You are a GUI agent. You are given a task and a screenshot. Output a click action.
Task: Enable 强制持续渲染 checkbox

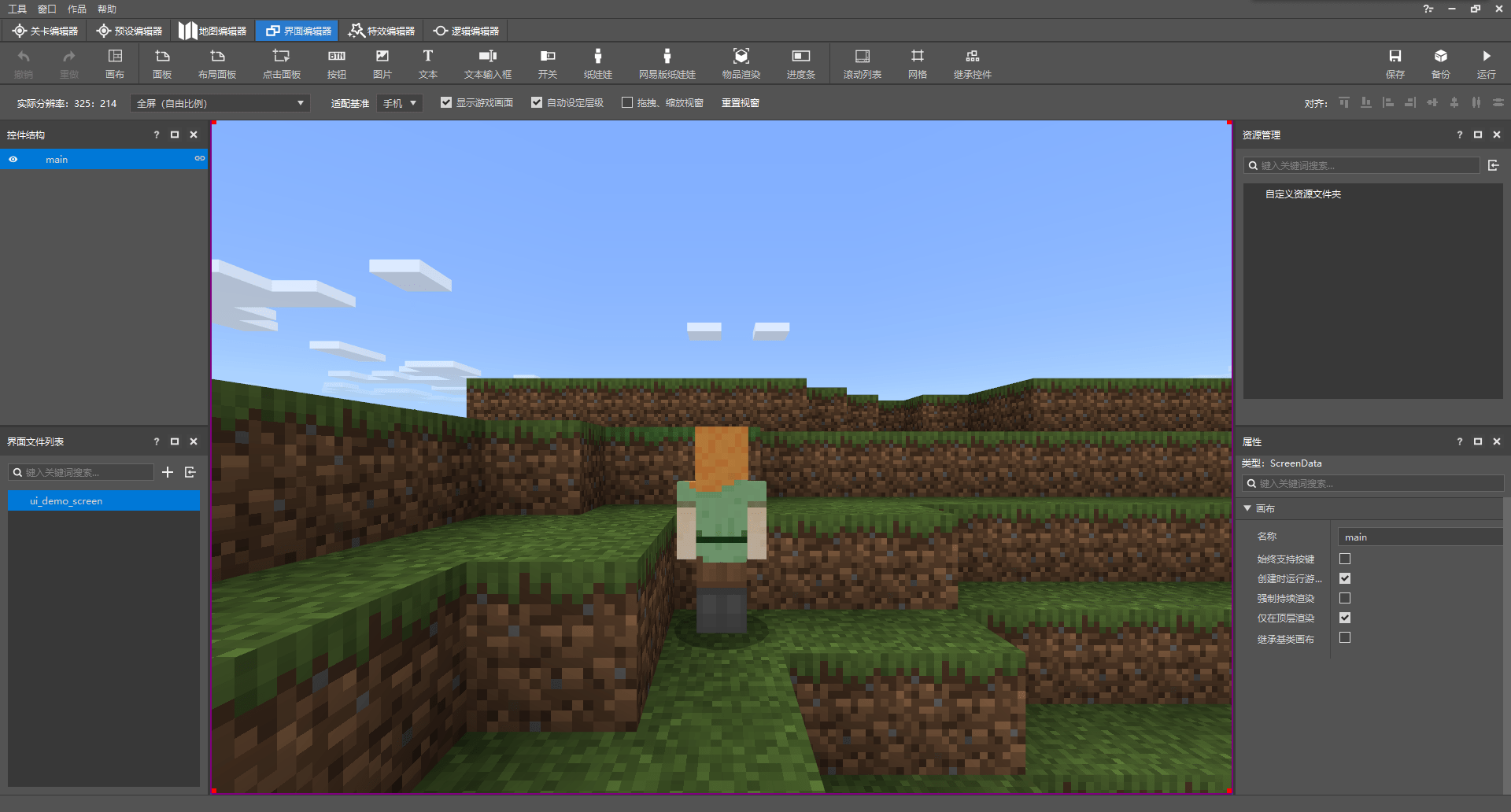[1345, 598]
